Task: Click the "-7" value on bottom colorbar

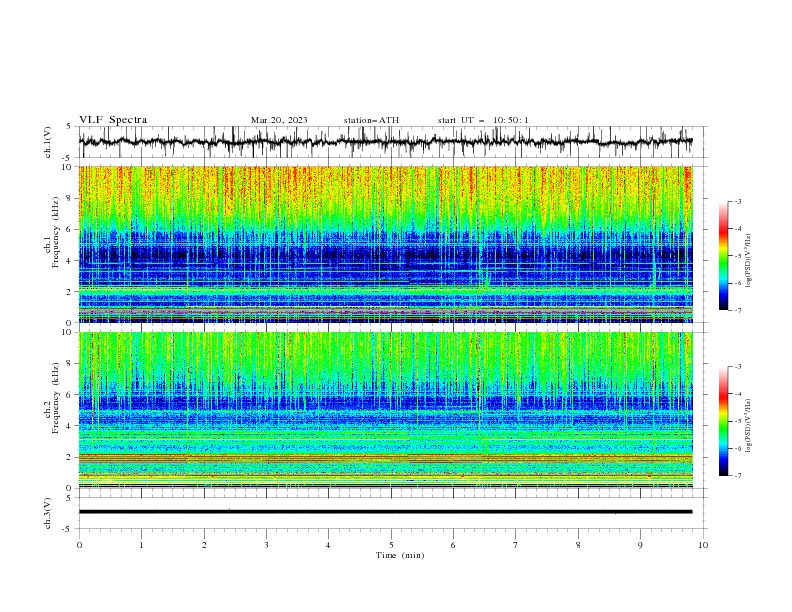Action: coord(737,475)
